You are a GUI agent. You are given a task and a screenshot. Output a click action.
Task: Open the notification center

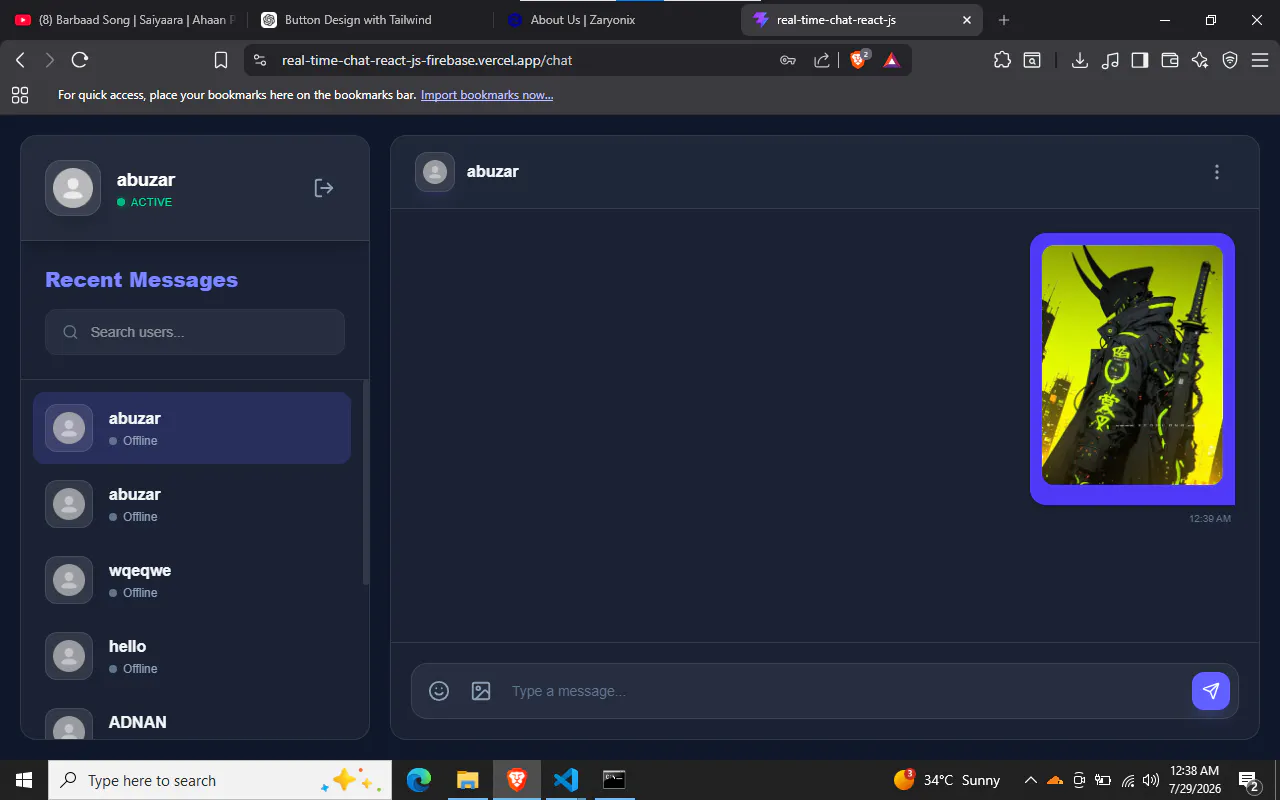tap(1248, 780)
